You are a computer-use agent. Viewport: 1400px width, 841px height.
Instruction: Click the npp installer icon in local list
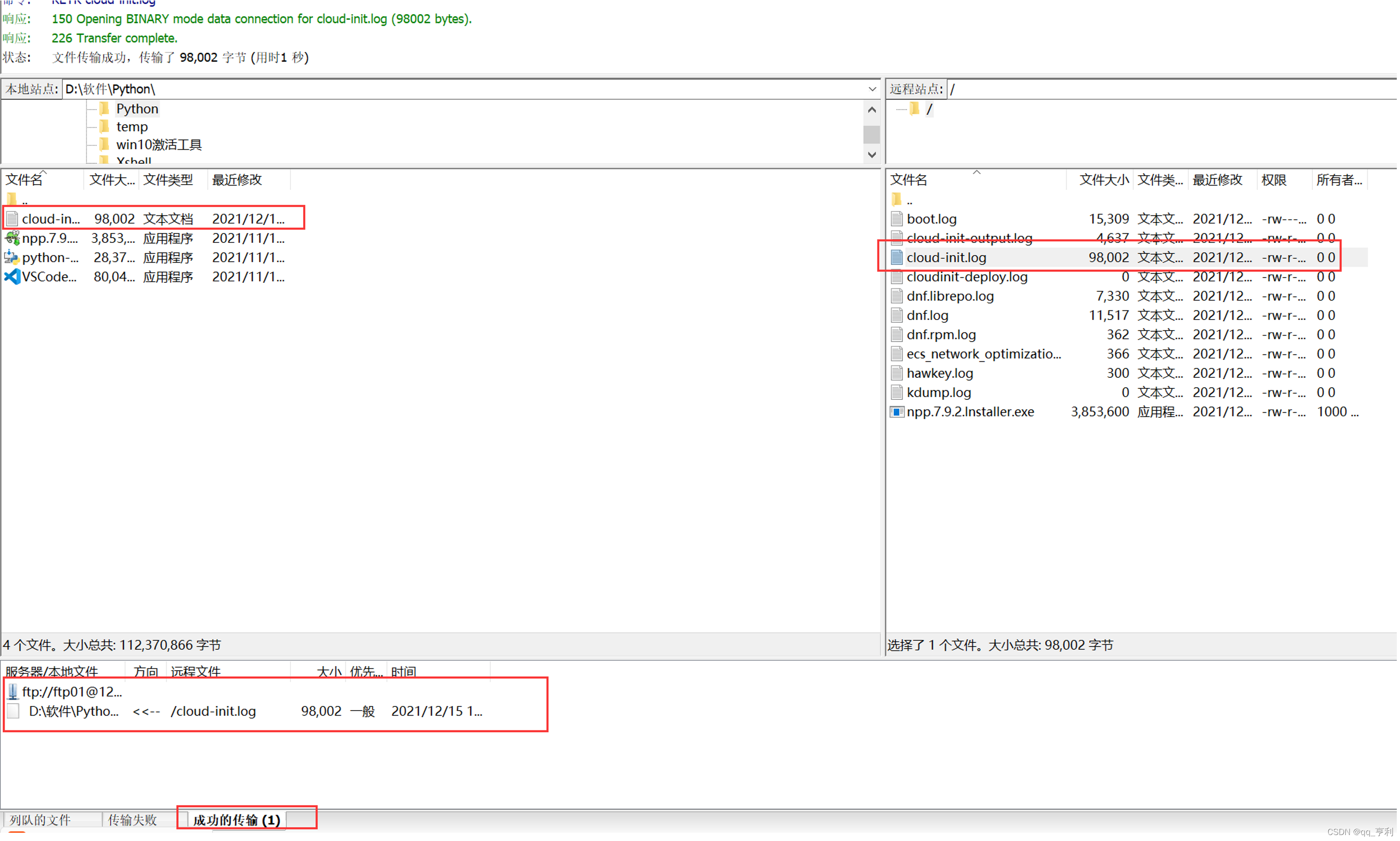[12, 238]
